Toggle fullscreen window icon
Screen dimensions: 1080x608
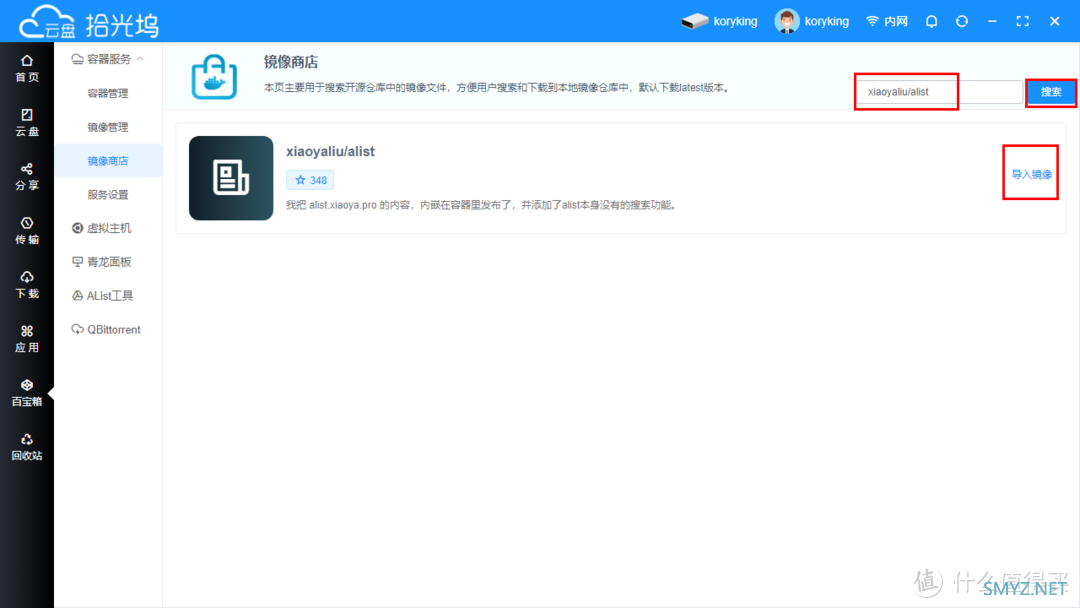pos(1023,21)
